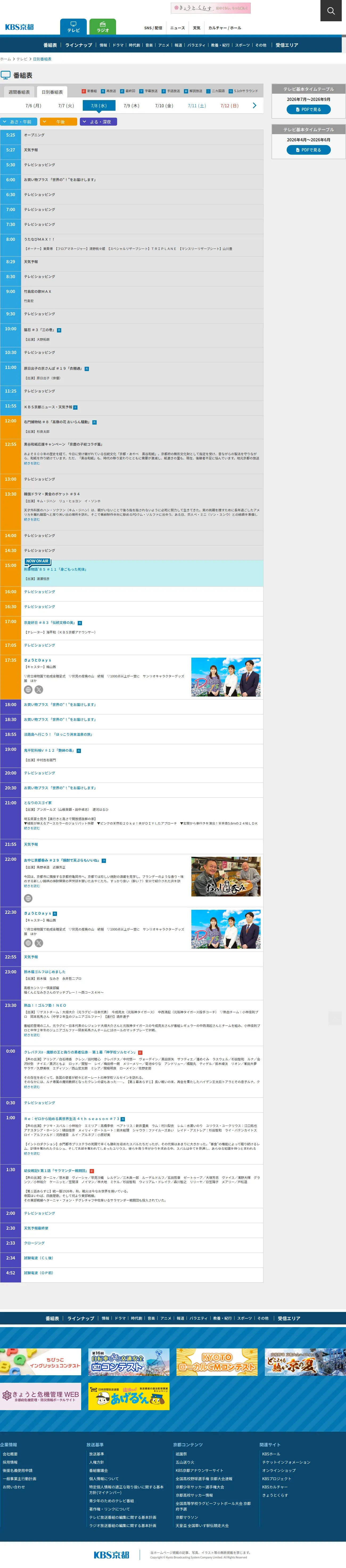Switch to the 日別番組表 tab

click(x=52, y=92)
